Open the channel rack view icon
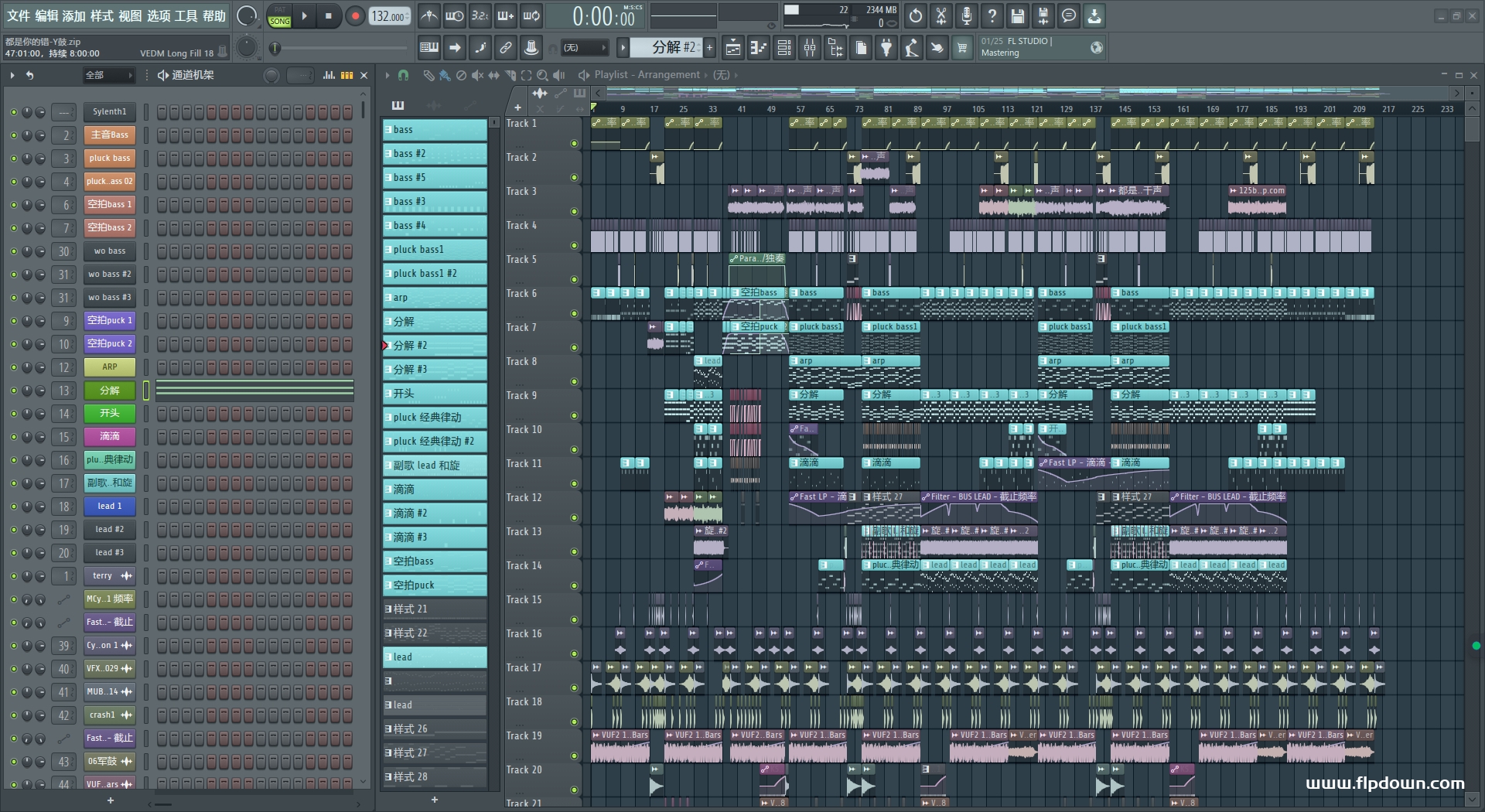This screenshot has width=1485, height=812. pos(784,48)
